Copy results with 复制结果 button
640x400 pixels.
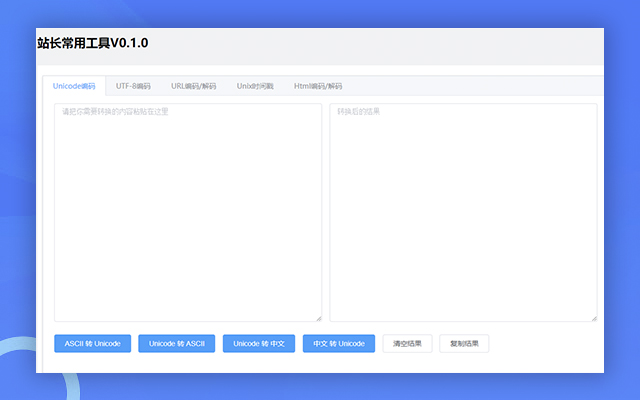tap(464, 344)
